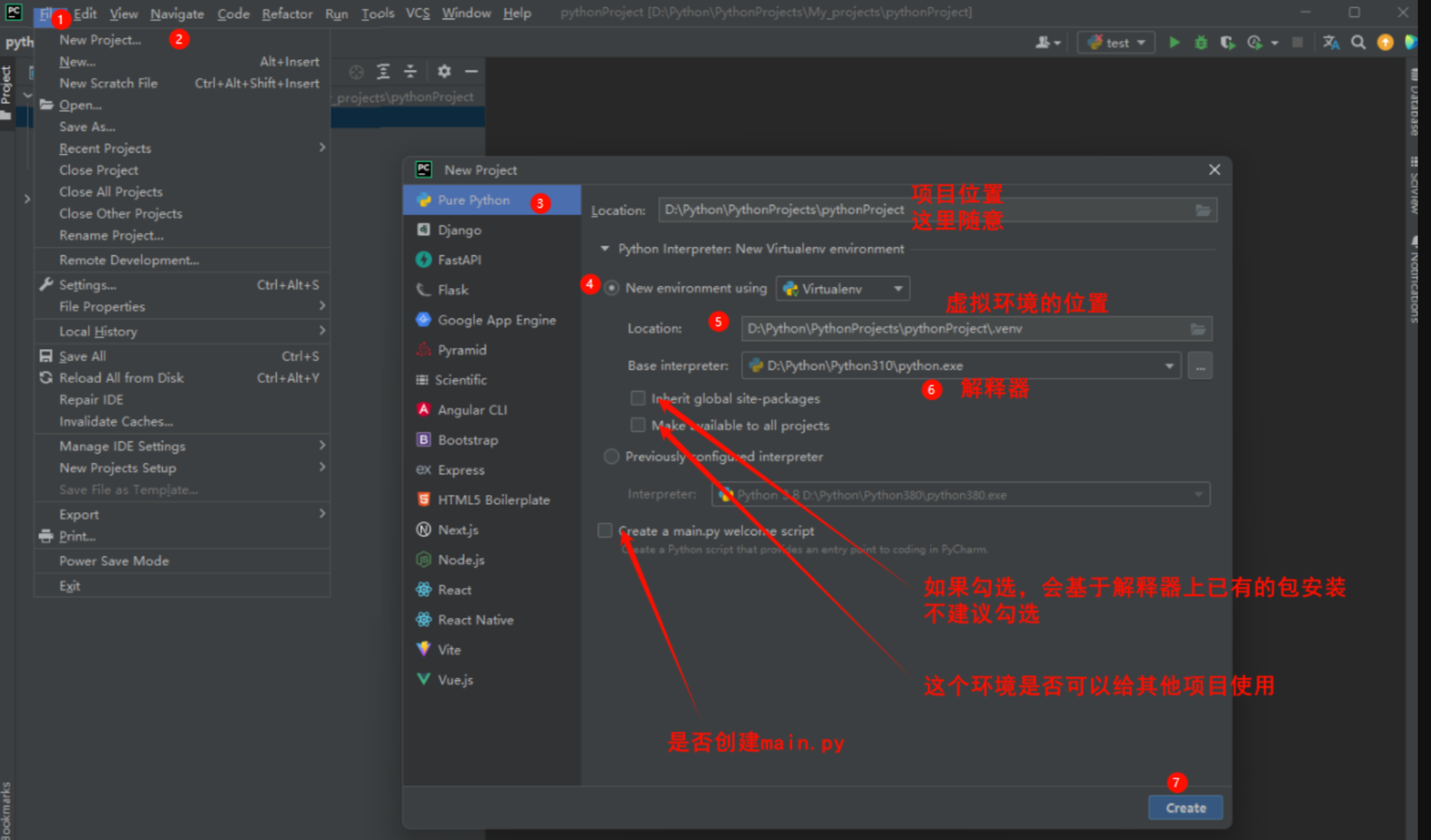The height and width of the screenshot is (840, 1431).
Task: Select HTML5 Boilerplate project type
Action: [491, 500]
